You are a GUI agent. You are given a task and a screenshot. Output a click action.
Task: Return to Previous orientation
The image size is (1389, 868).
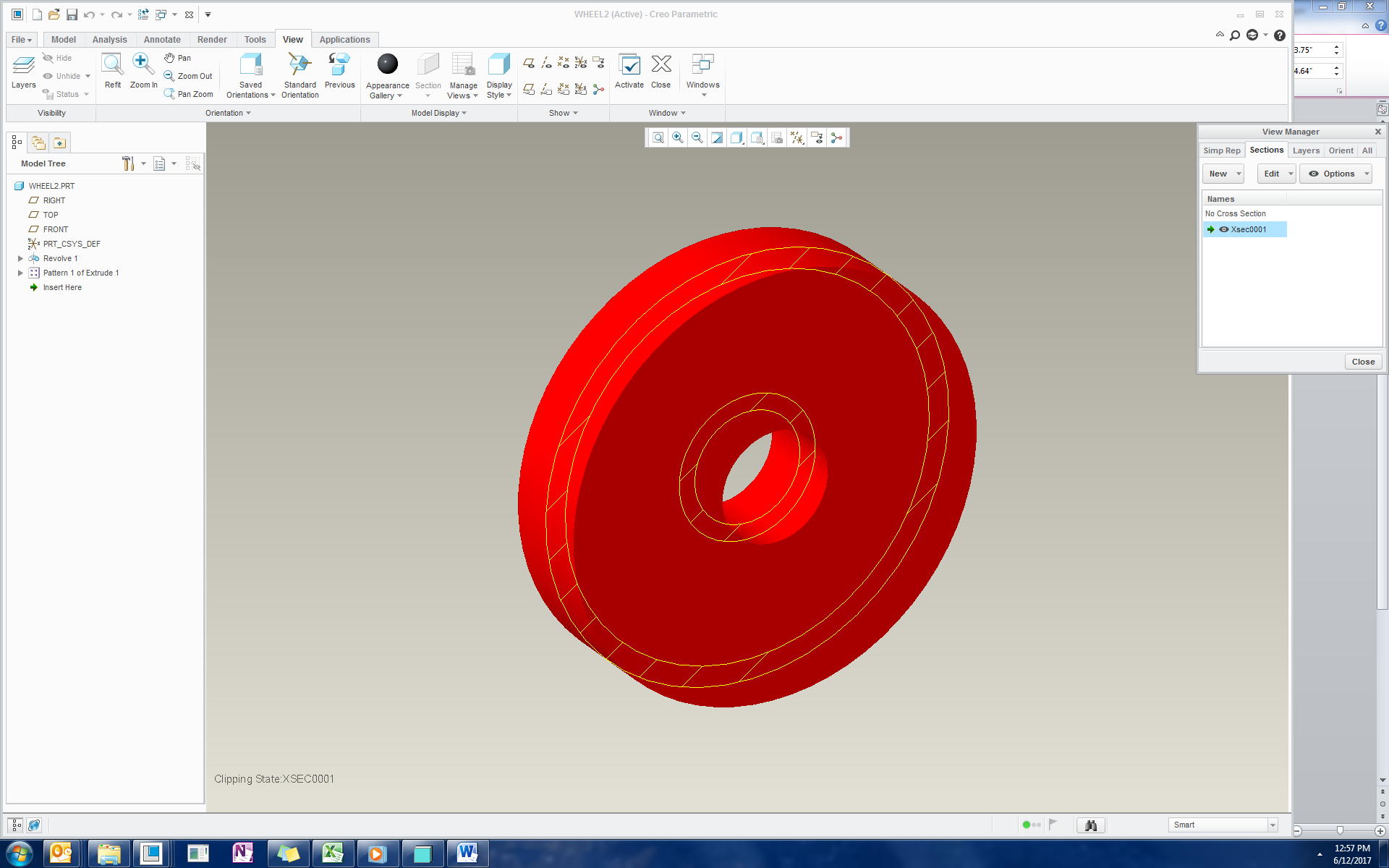point(339,71)
